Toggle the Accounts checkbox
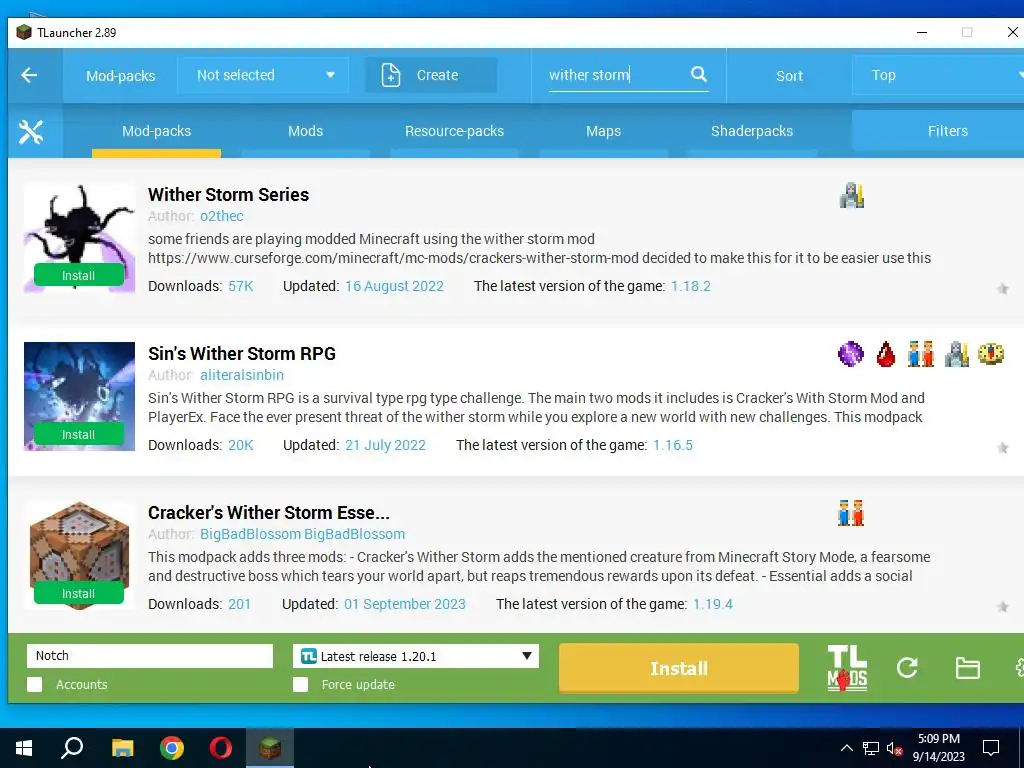1024x768 pixels. click(35, 684)
